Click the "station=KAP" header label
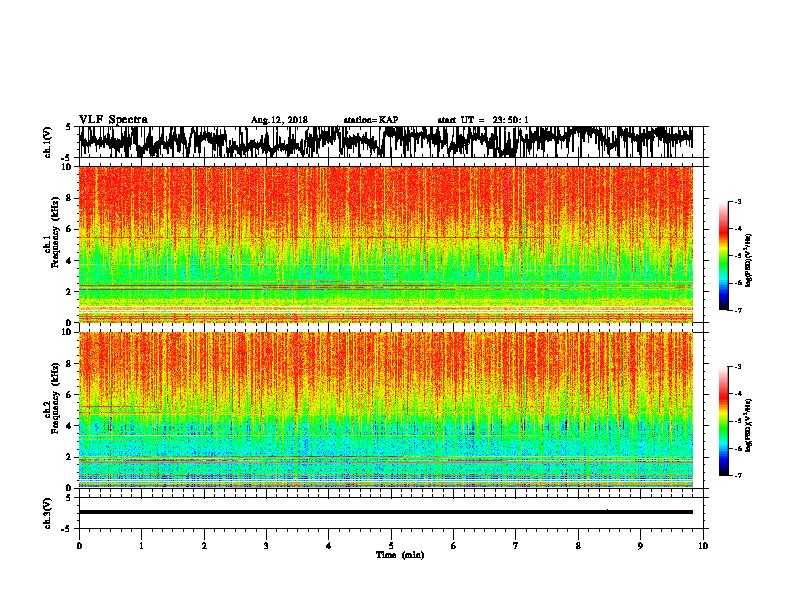Viewport: 792px width, 612px height. 371,120
